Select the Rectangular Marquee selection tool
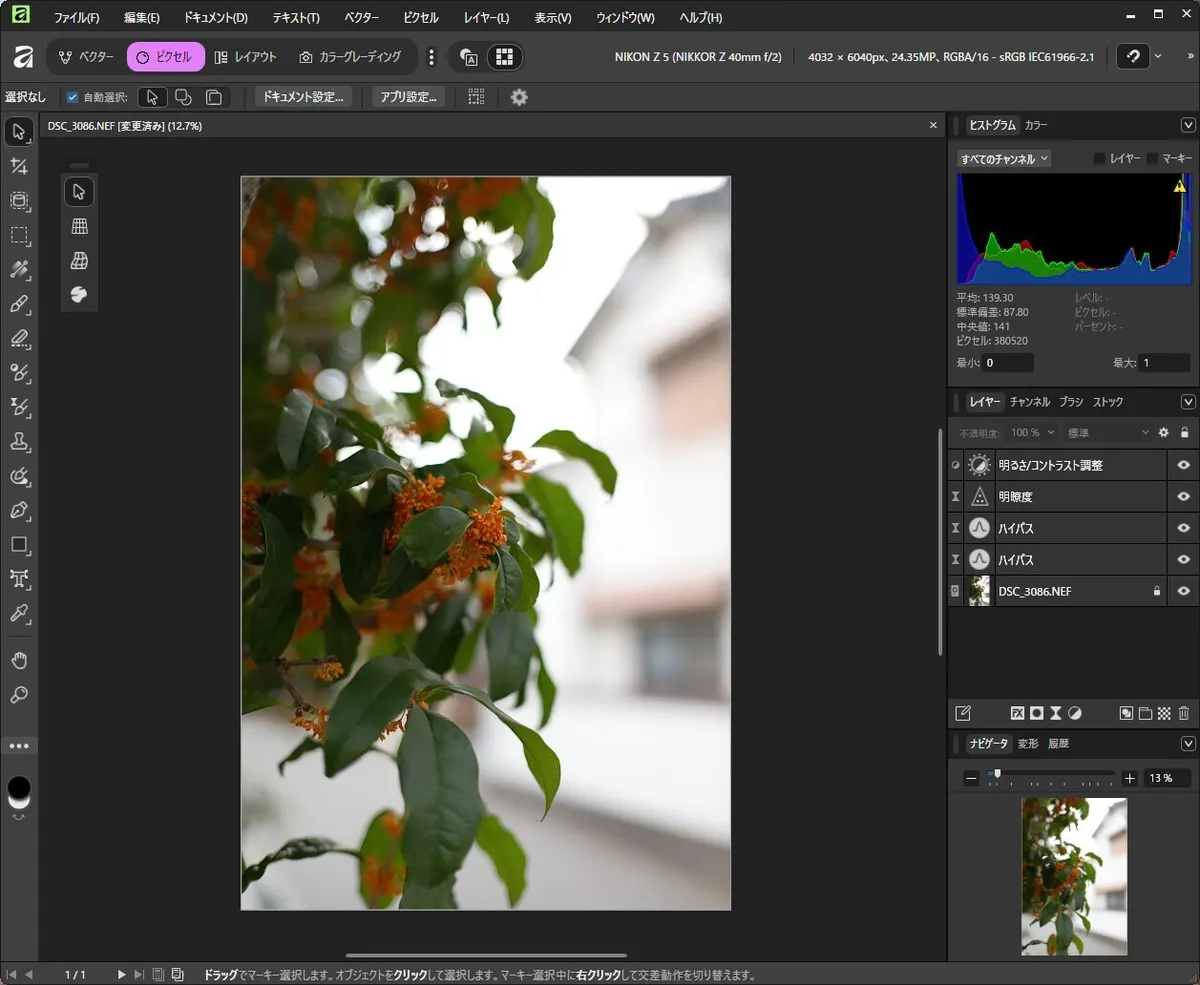Screen dimensions: 1200x985 coord(19,236)
